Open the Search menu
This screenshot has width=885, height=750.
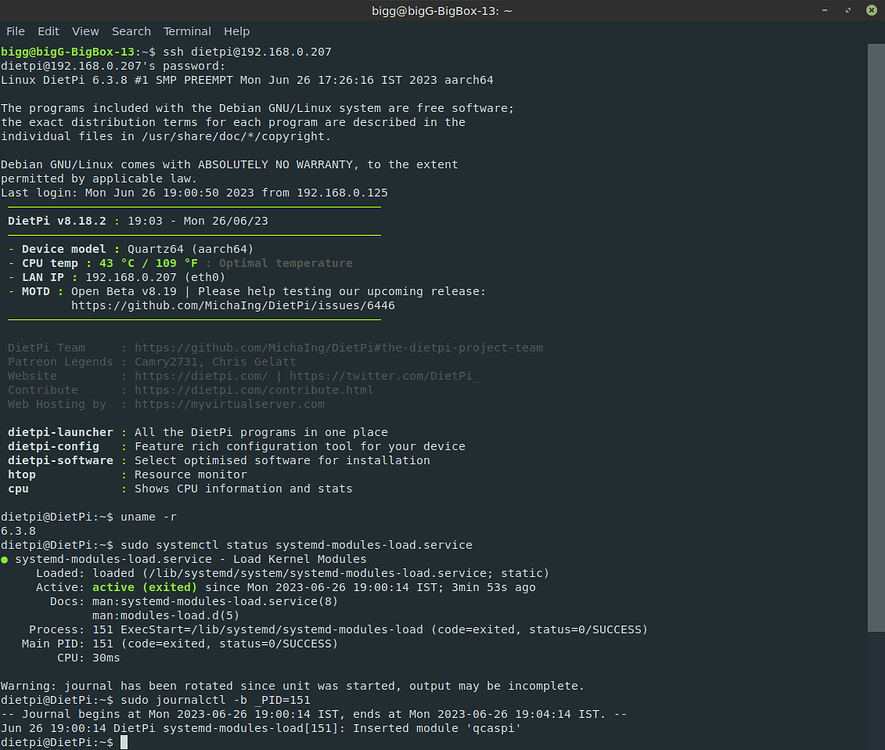pyautogui.click(x=131, y=31)
